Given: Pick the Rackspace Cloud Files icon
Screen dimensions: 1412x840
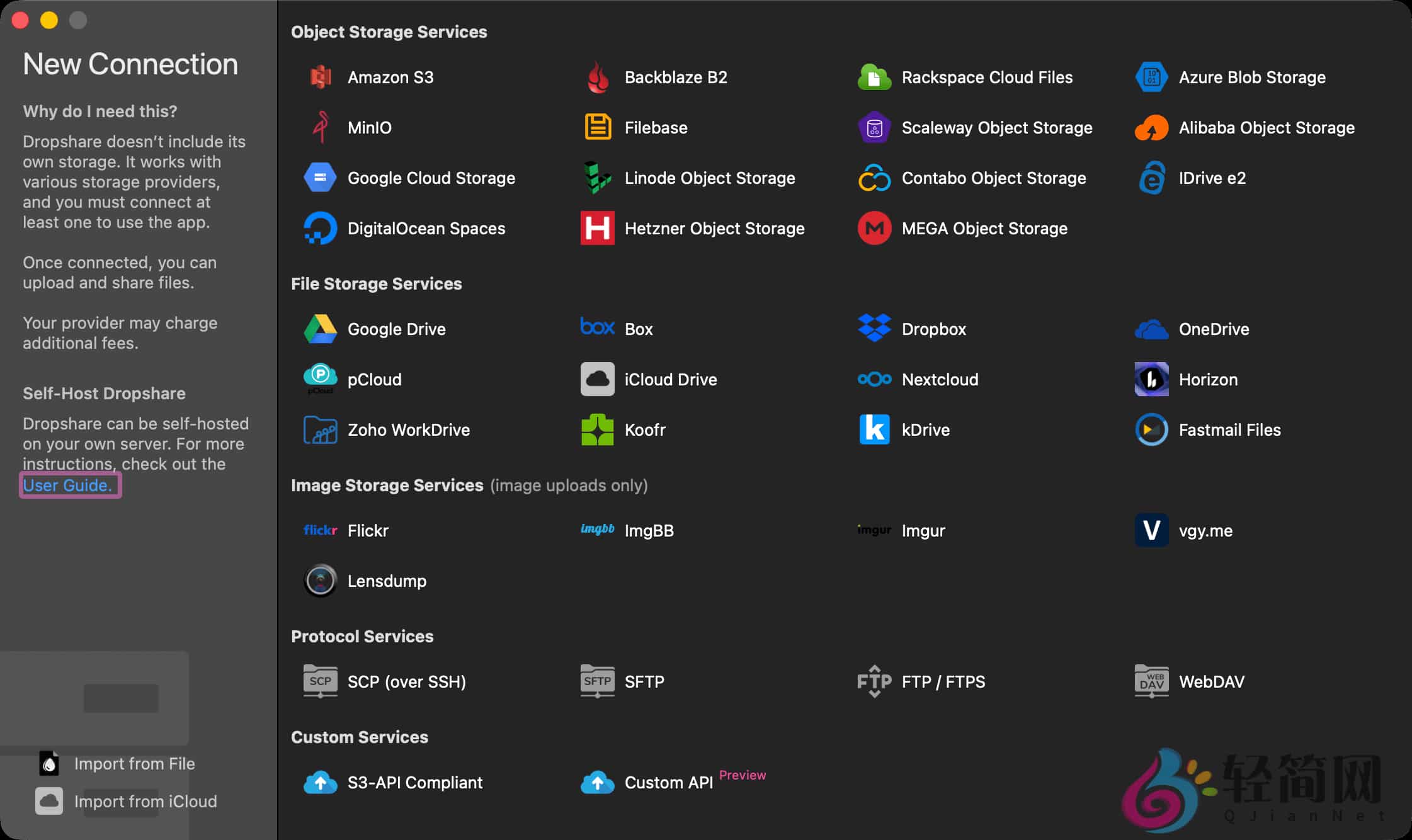Looking at the screenshot, I should (x=874, y=77).
